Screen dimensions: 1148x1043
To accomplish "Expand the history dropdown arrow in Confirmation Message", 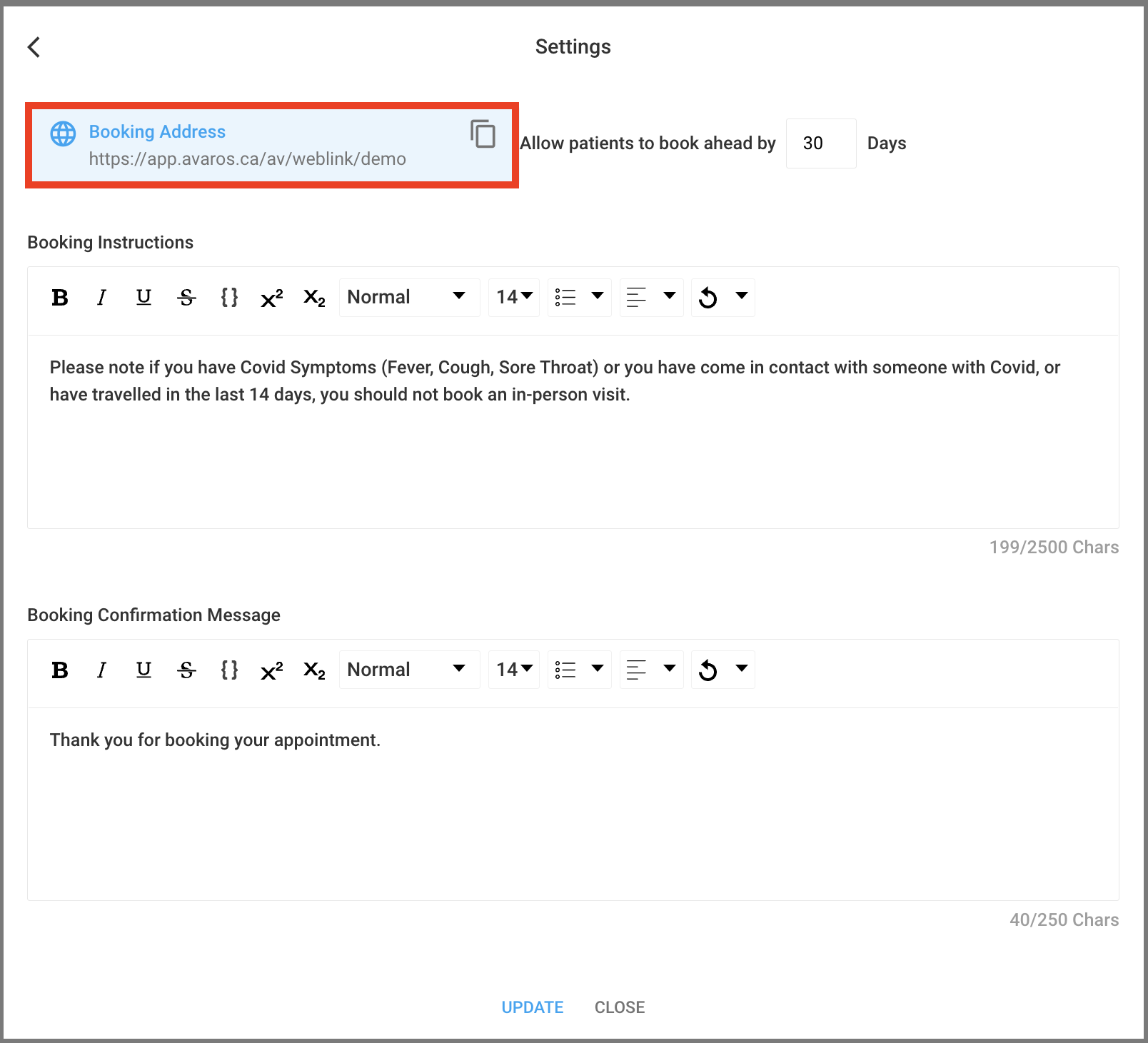I will pos(742,668).
